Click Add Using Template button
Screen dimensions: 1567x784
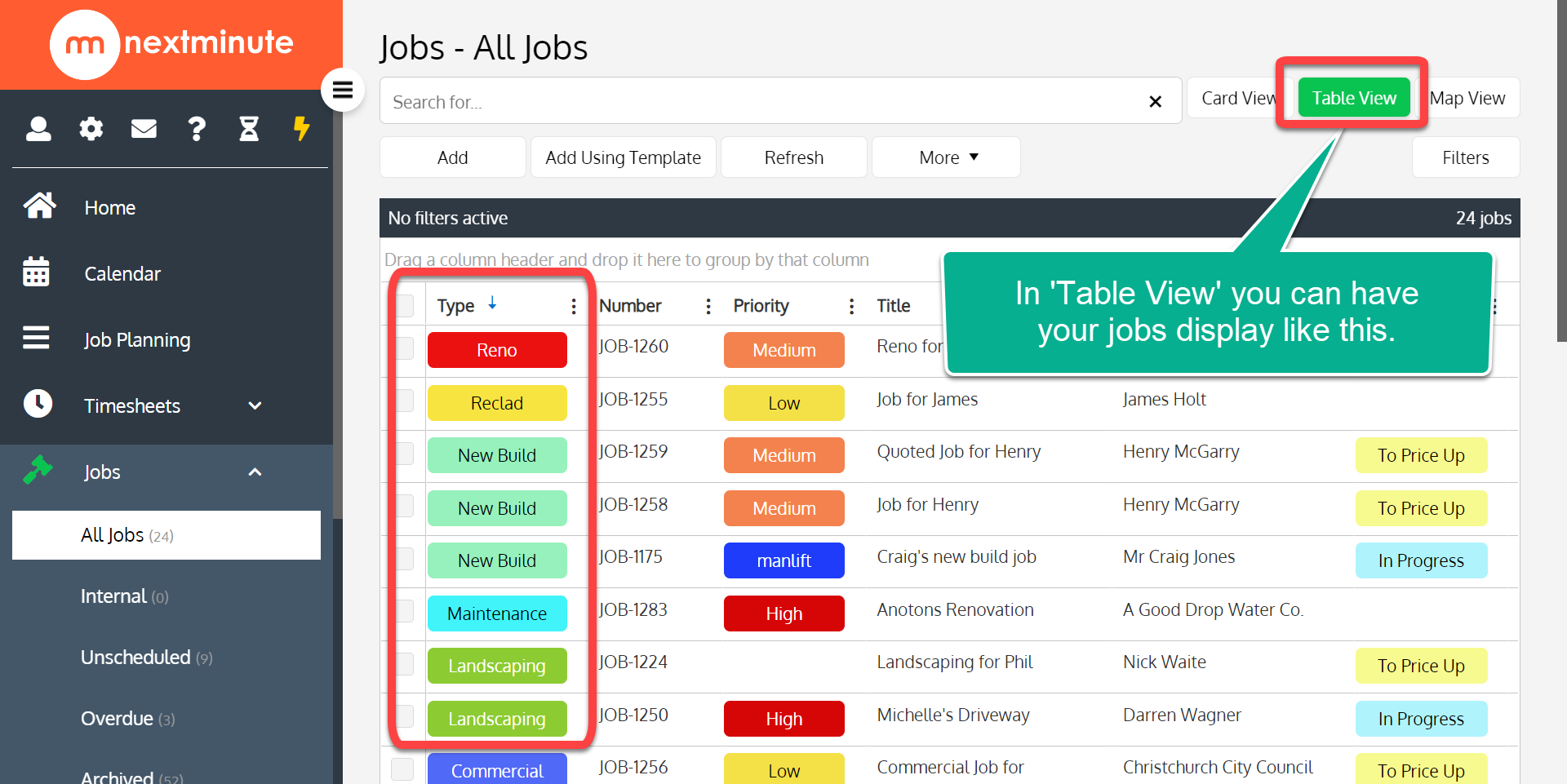[x=624, y=157]
